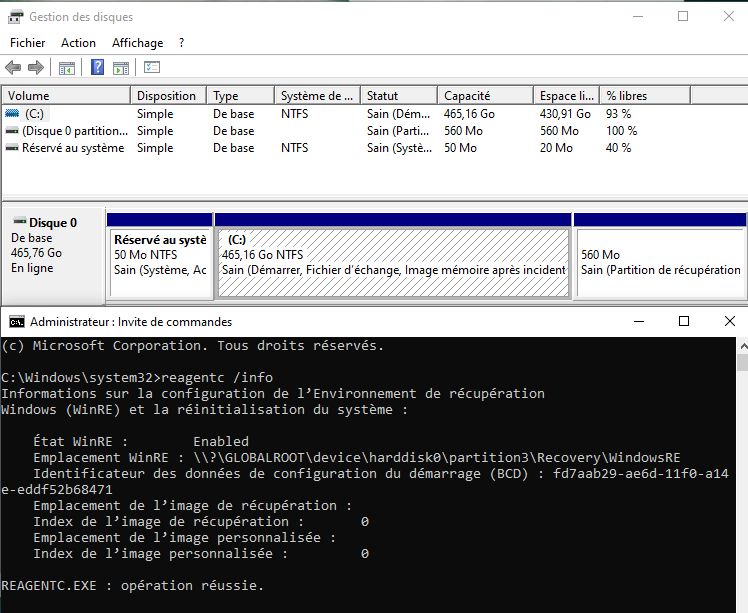748x613 pixels.
Task: Select the (C:) volume drive icon
Action: point(12,114)
